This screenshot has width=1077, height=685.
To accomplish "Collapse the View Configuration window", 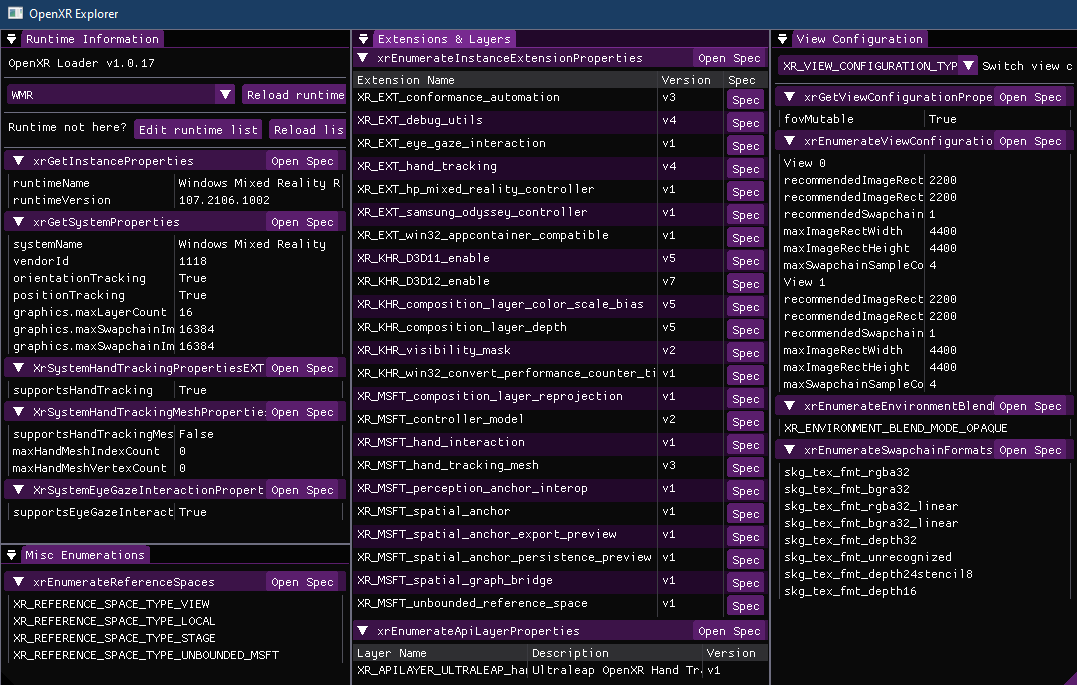I will (x=782, y=39).
